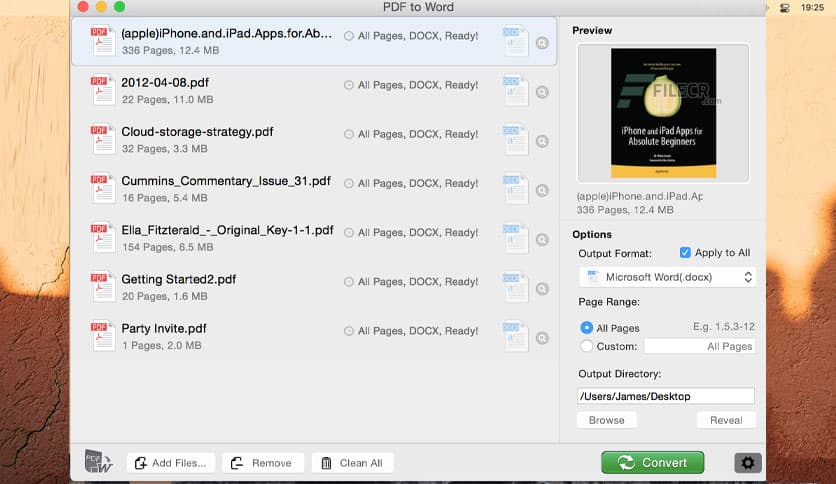Click magnifier icon on Party Invite.pdf row
This screenshot has width=836, height=484.
tap(542, 338)
